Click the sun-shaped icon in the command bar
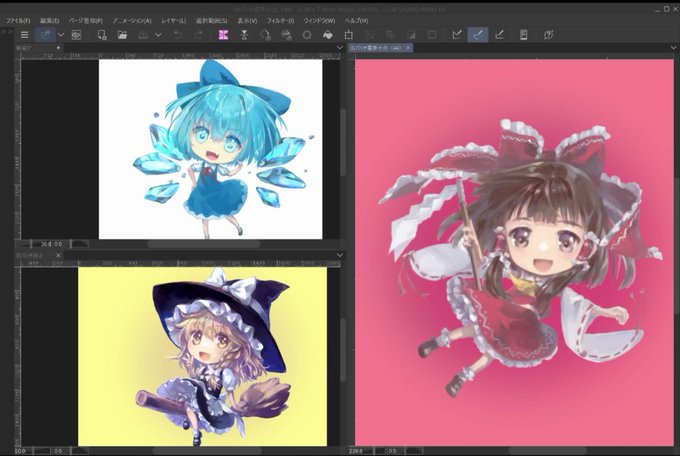 pyautogui.click(x=307, y=35)
